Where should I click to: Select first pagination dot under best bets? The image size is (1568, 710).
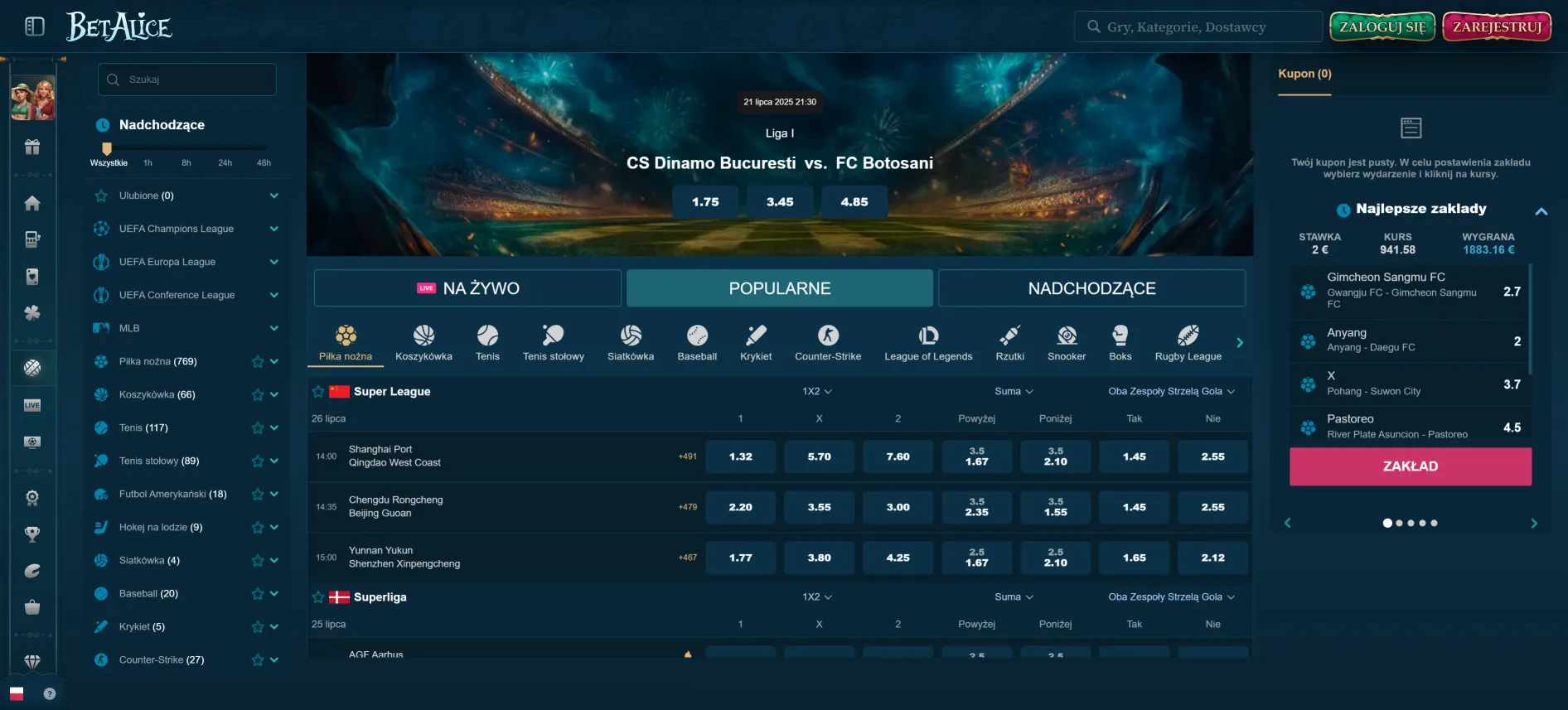1387,523
